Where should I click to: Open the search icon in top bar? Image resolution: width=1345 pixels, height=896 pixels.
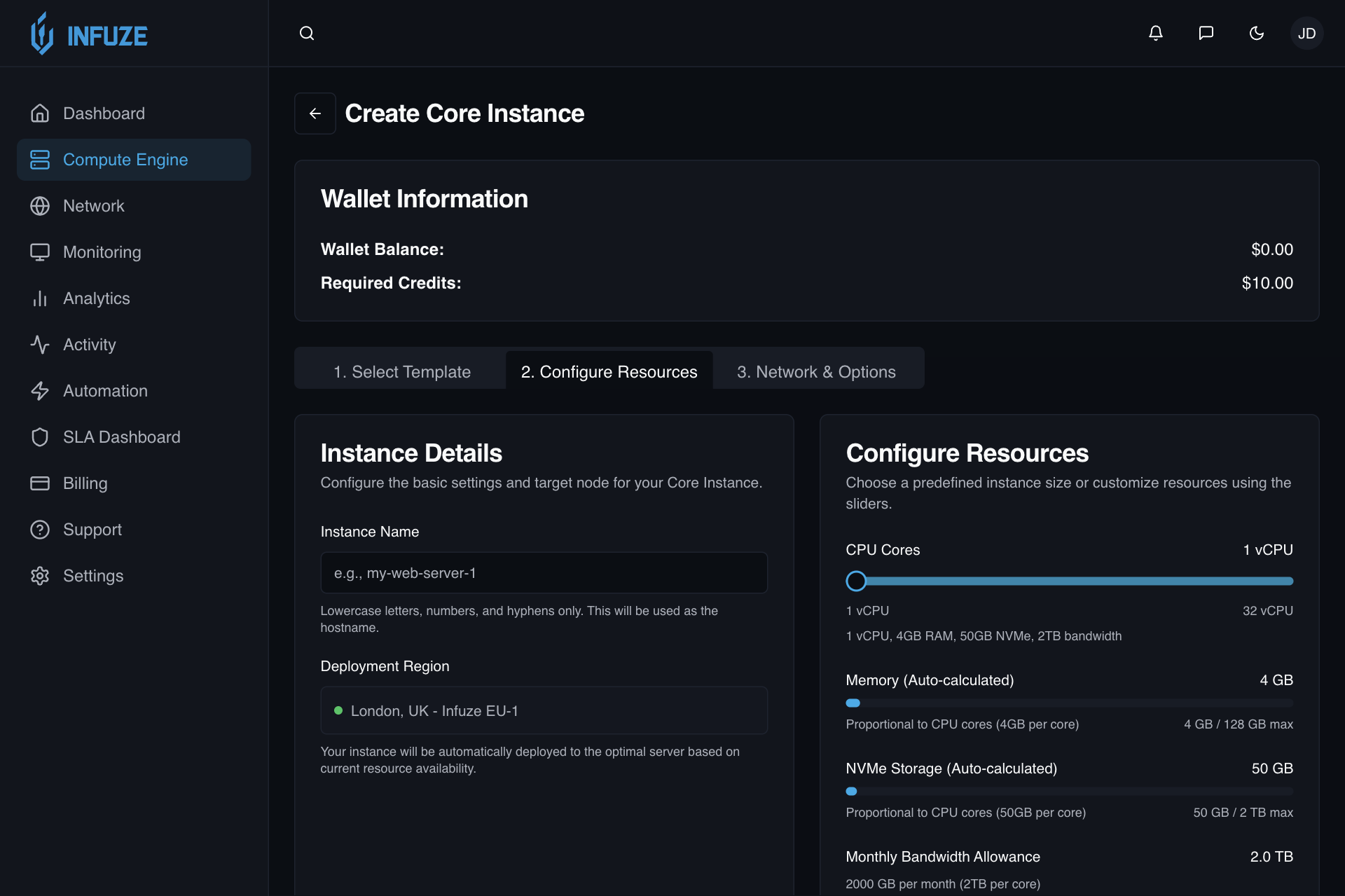(x=307, y=33)
